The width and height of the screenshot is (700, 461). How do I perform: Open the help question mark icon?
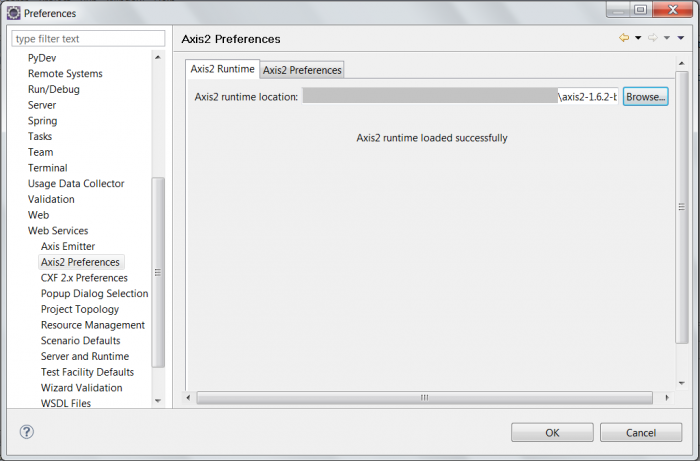(x=27, y=432)
